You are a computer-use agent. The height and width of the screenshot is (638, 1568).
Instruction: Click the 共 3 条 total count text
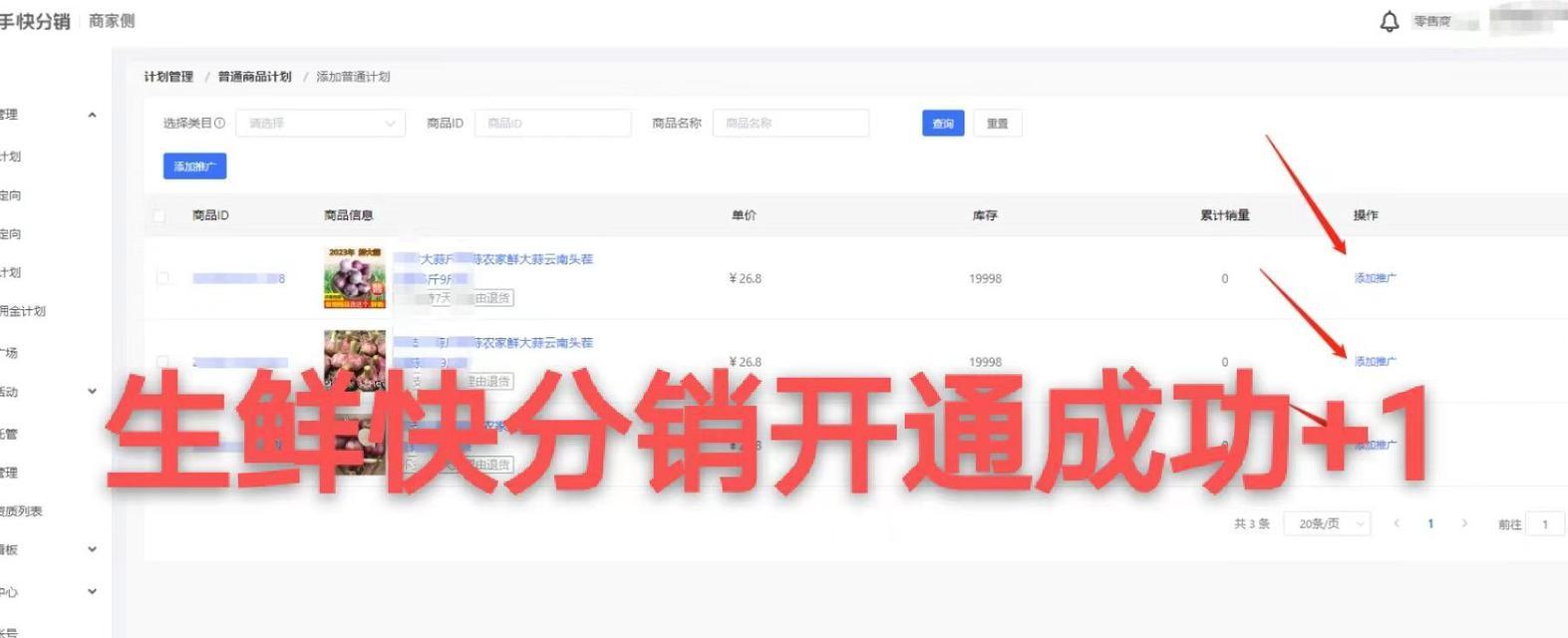coord(1252,523)
